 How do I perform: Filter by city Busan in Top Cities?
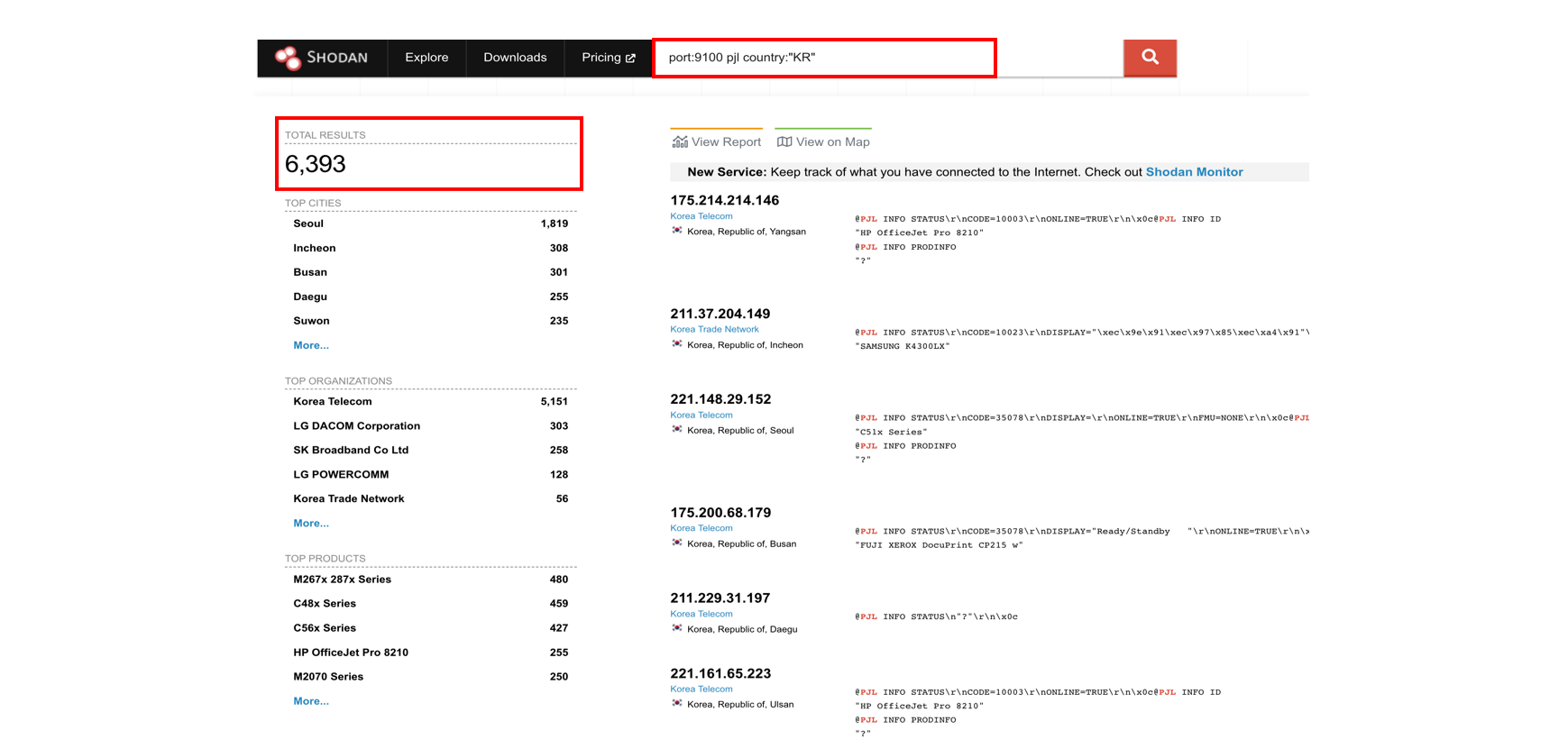tap(310, 272)
